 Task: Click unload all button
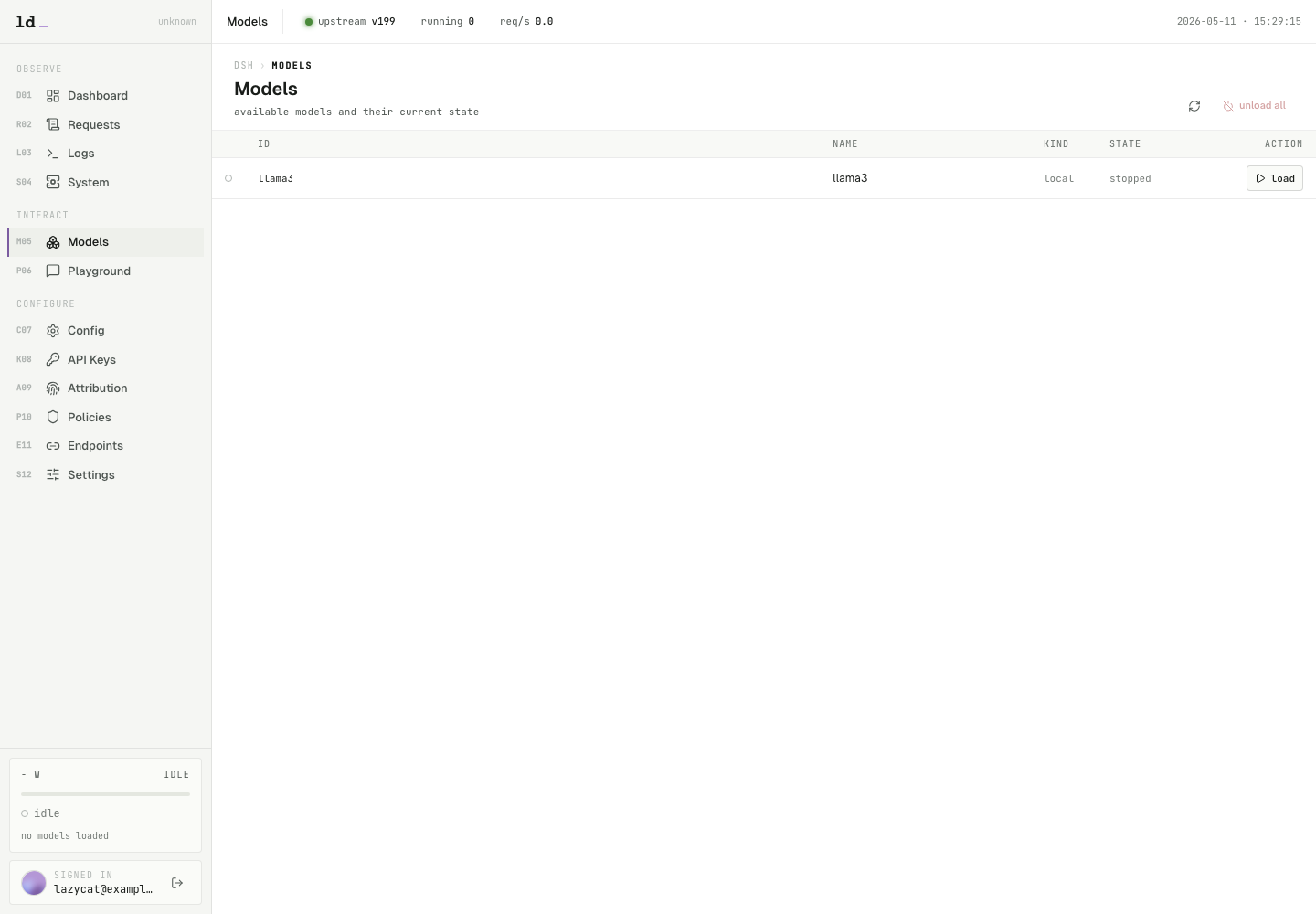click(1255, 106)
